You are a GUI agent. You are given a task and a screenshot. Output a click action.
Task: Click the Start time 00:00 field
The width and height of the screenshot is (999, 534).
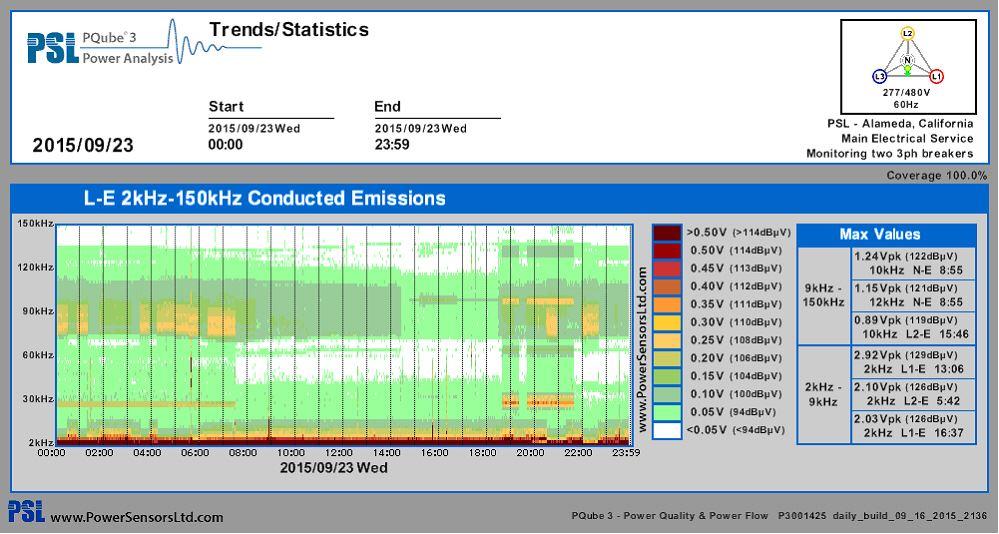226,144
